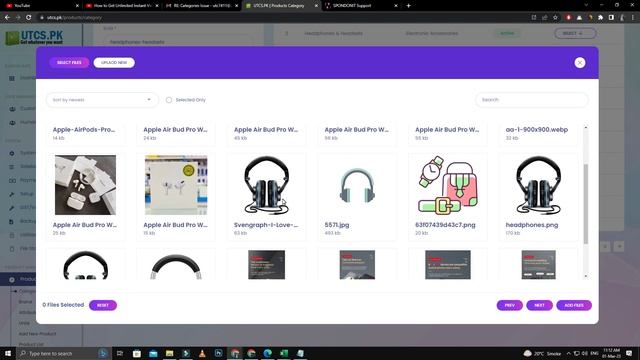Screen dimensions: 640x360
Task: Show hidden system tray icons
Action: (569, 353)
